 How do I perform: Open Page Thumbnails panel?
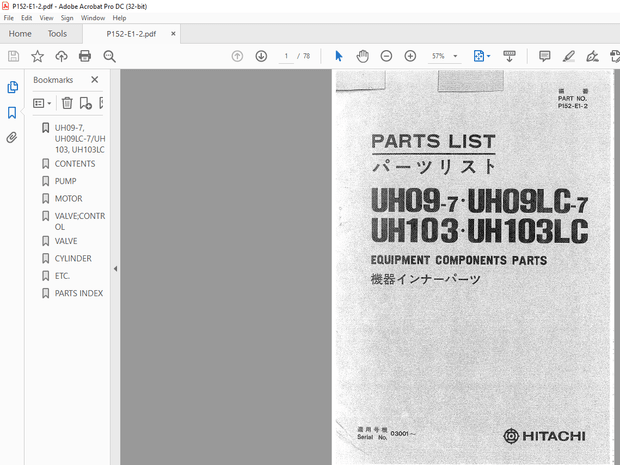pyautogui.click(x=12, y=87)
